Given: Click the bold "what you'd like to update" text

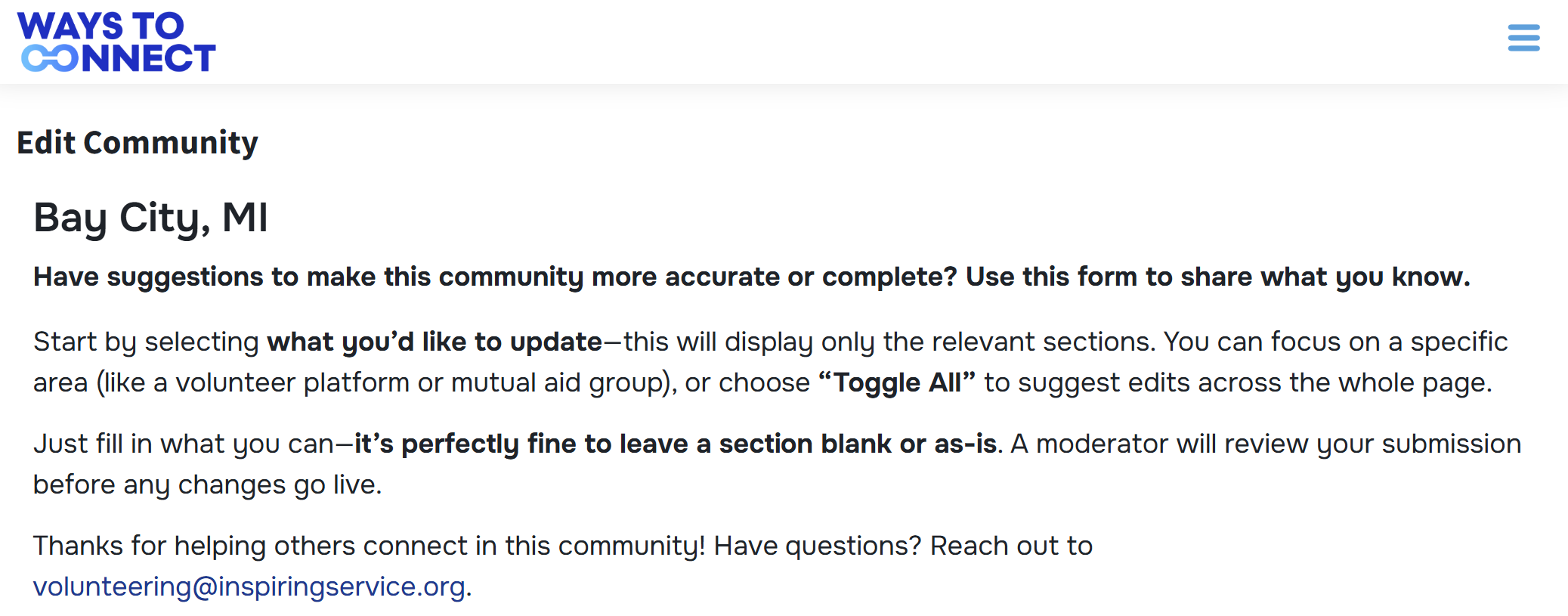Looking at the screenshot, I should coord(435,342).
